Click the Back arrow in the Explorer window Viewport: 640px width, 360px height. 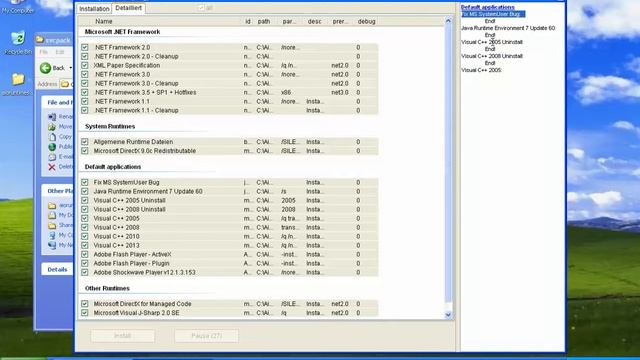click(x=45, y=68)
